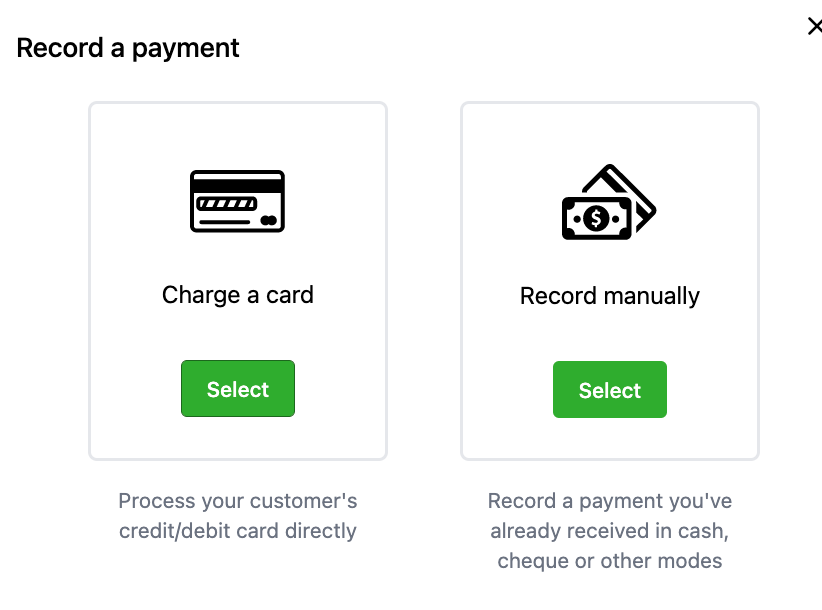
Task: Click the "Record a payment you've" description line
Action: pos(610,500)
